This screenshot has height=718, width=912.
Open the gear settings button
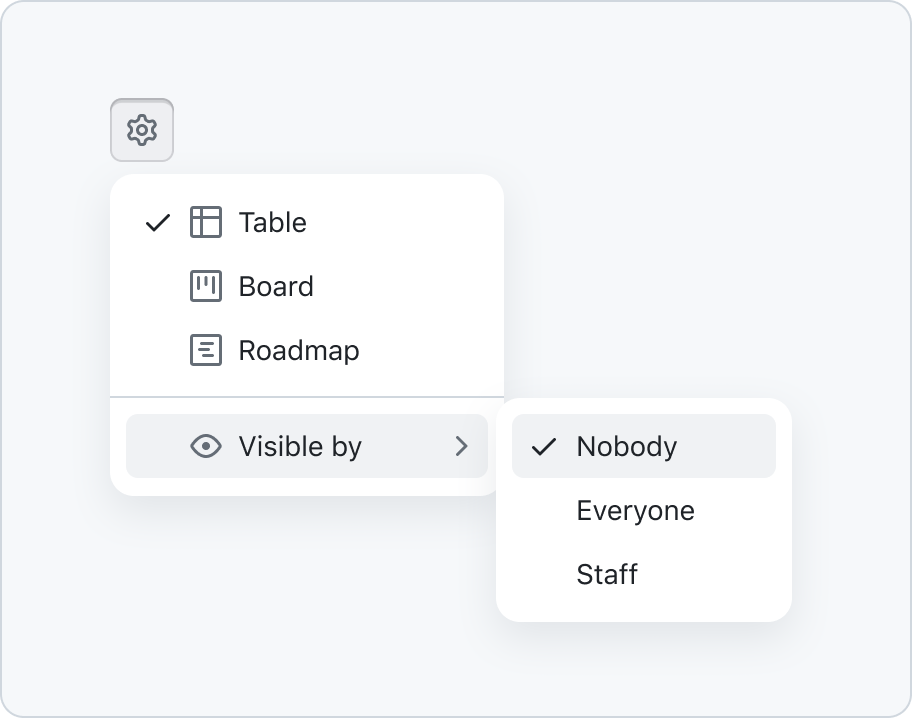(142, 130)
